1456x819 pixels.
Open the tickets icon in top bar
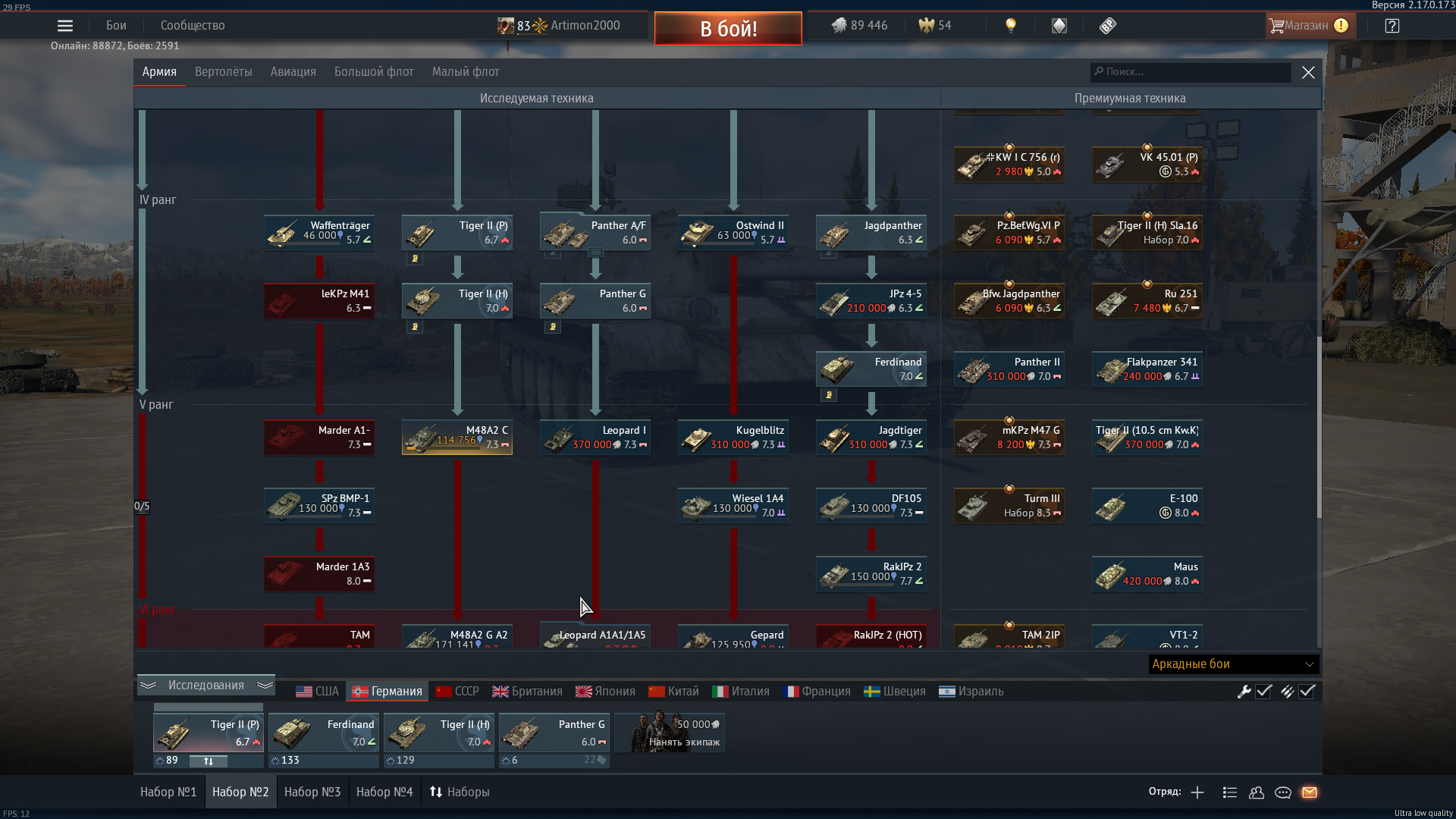coord(1108,26)
